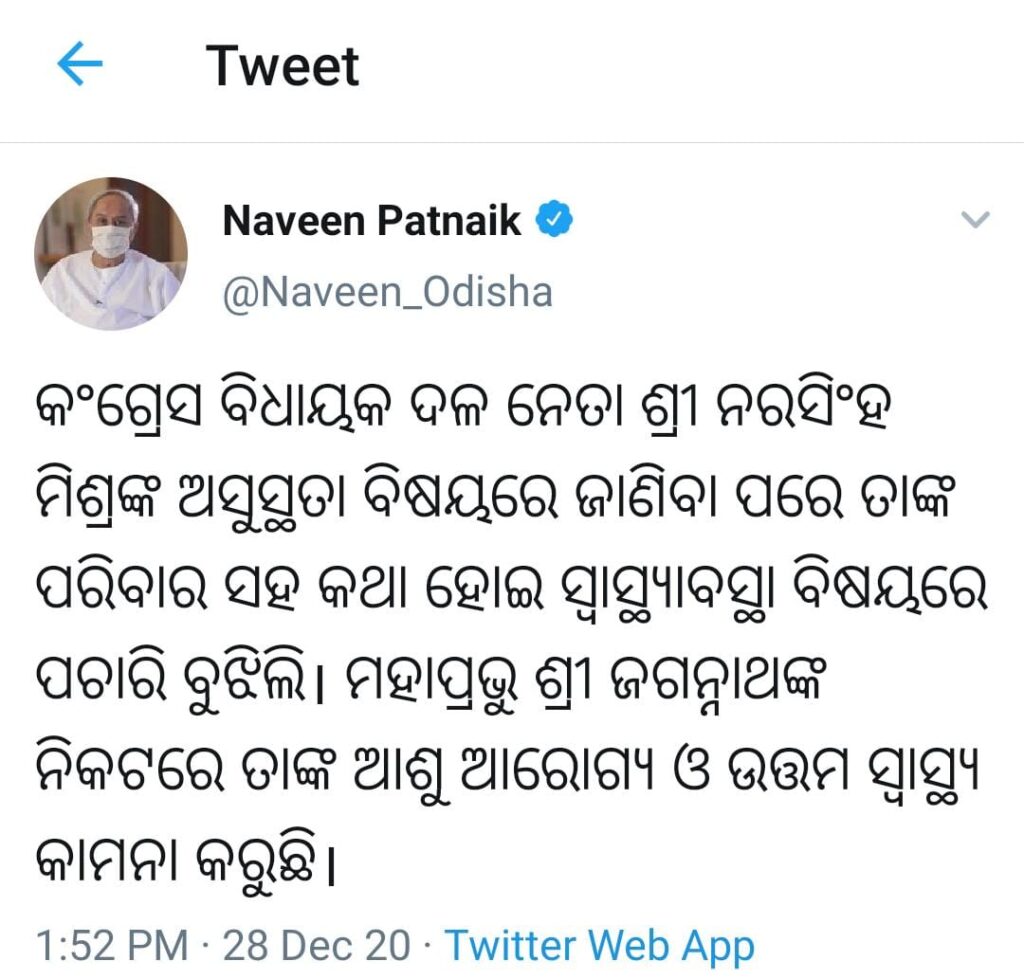1024x979 pixels.
Task: Open the Twitter Web App source link
Action: pyautogui.click(x=600, y=946)
